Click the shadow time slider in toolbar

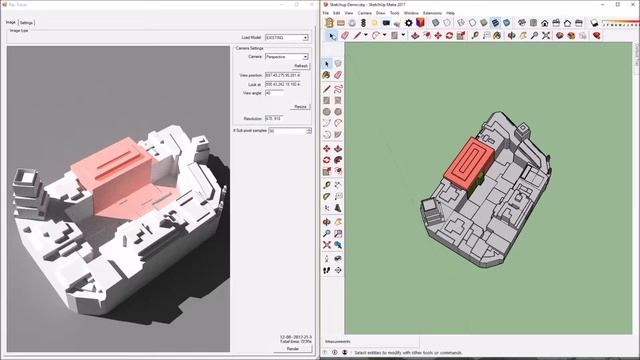[x=621, y=24]
